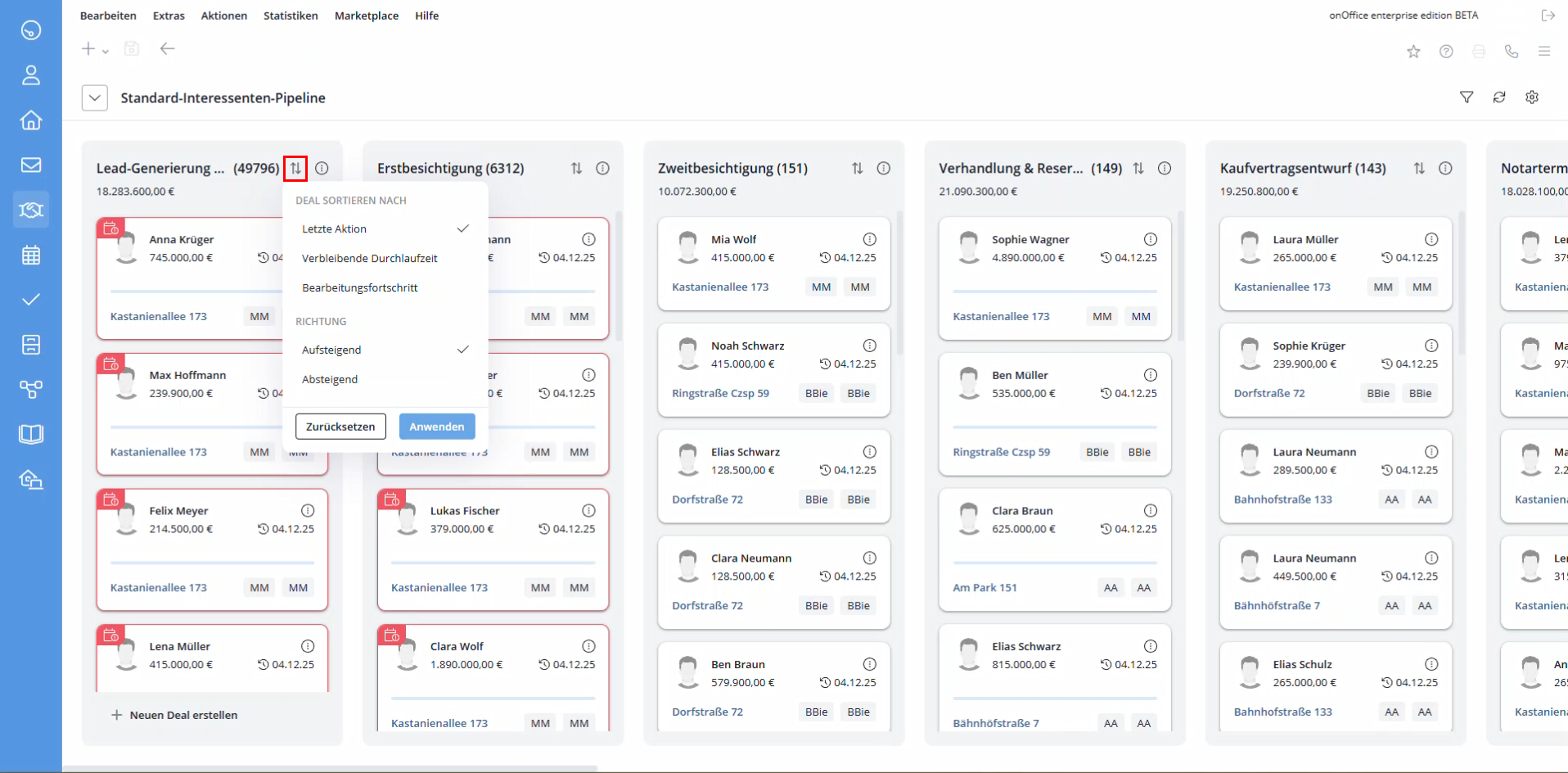This screenshot has height=773, width=1568.
Task: Click the phone icon in top toolbar
Action: tap(1511, 52)
